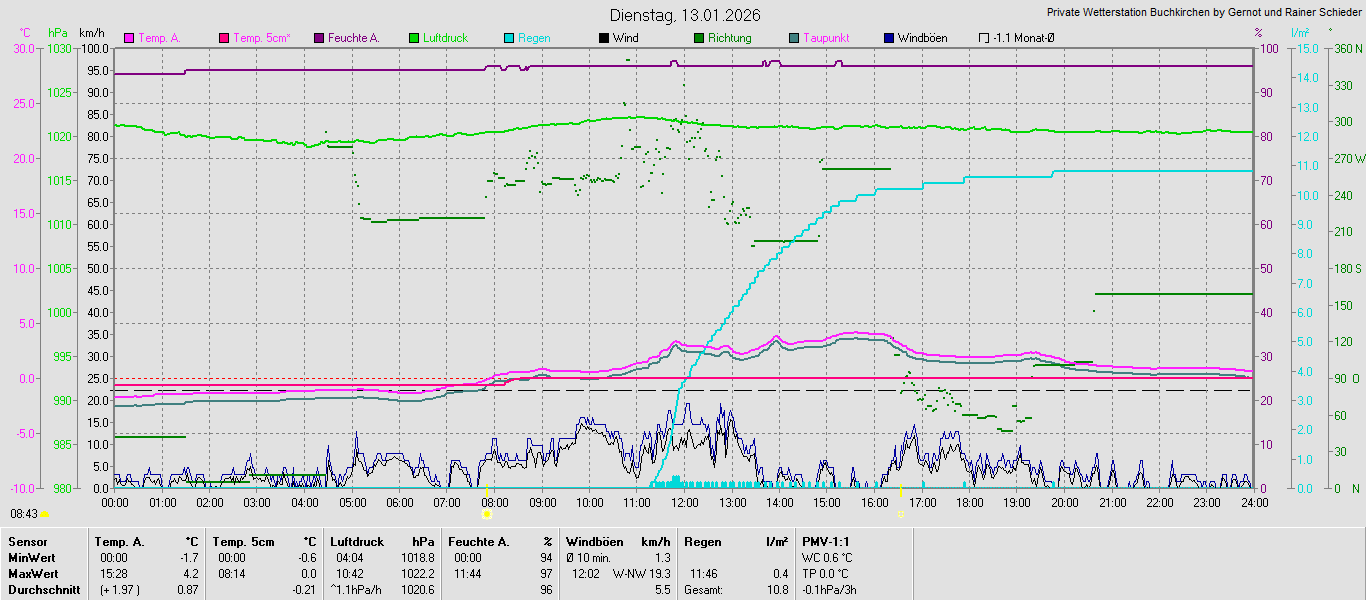Click the 08:43 day length indicator

pyautogui.click(x=24, y=514)
